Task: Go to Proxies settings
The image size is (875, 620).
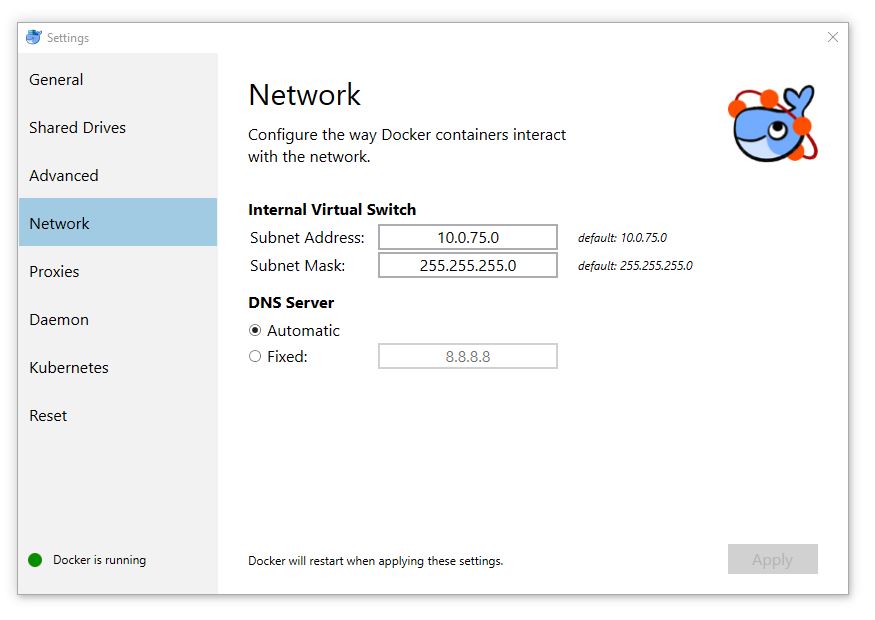Action: coord(118,271)
